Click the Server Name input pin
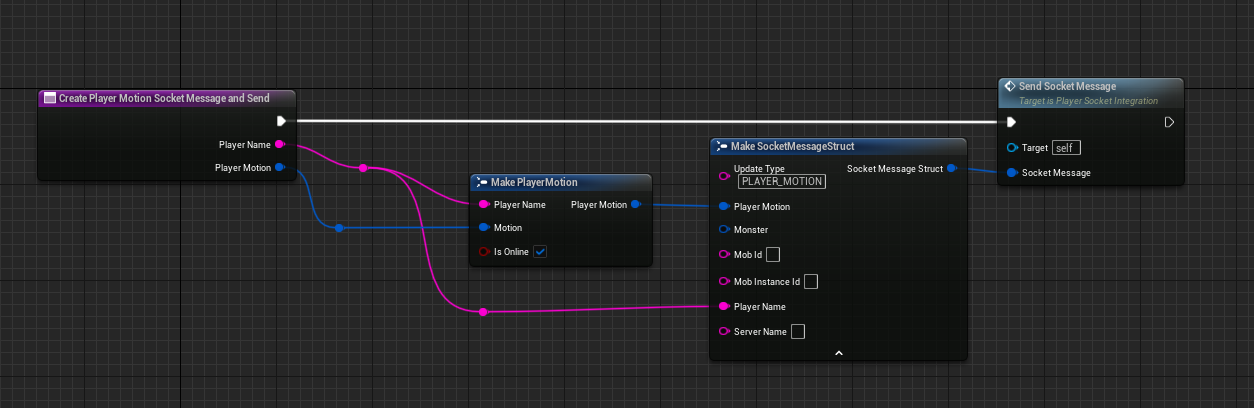Screen dimensions: 1254x408 tap(724, 332)
